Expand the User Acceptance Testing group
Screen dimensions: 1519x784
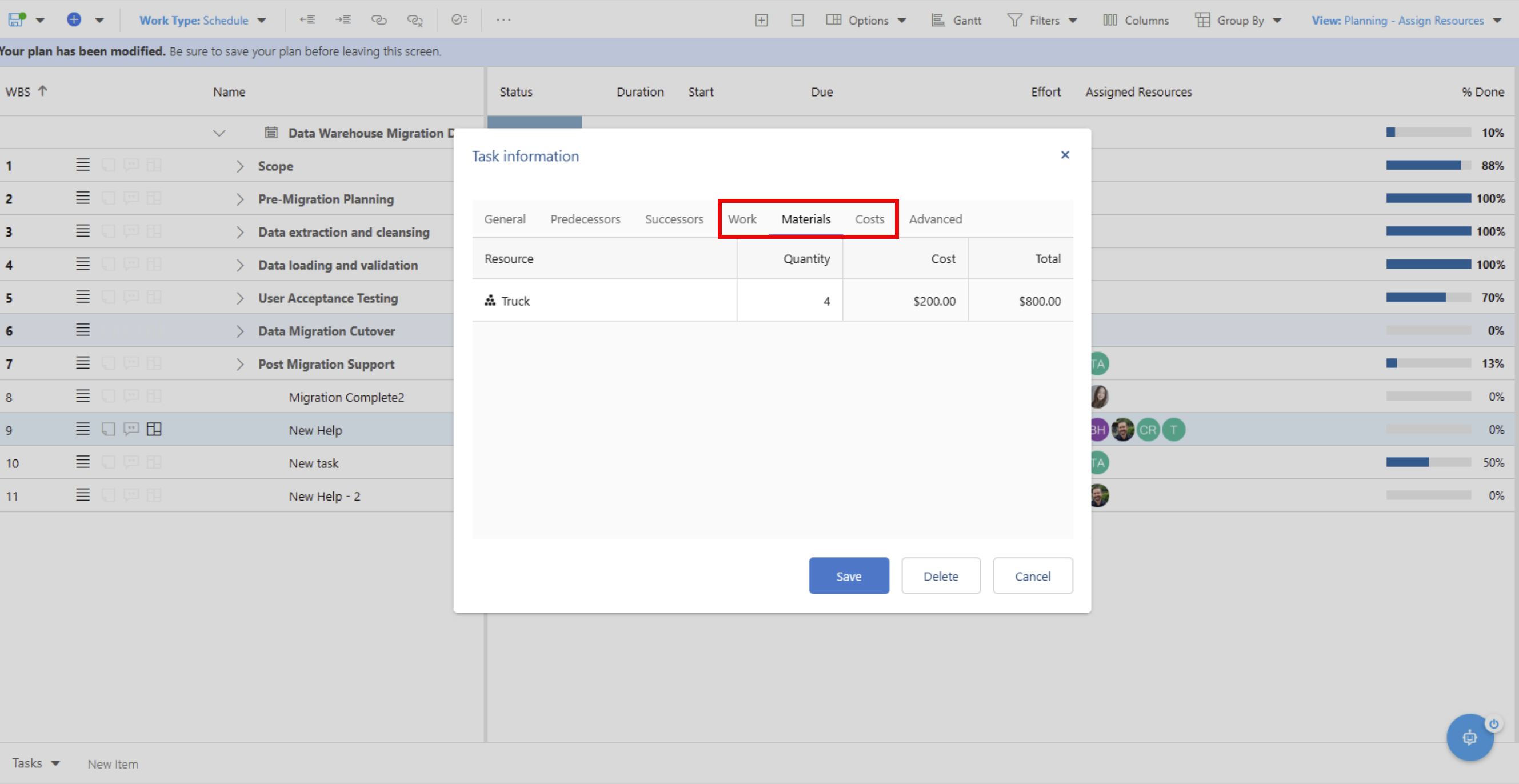point(239,298)
